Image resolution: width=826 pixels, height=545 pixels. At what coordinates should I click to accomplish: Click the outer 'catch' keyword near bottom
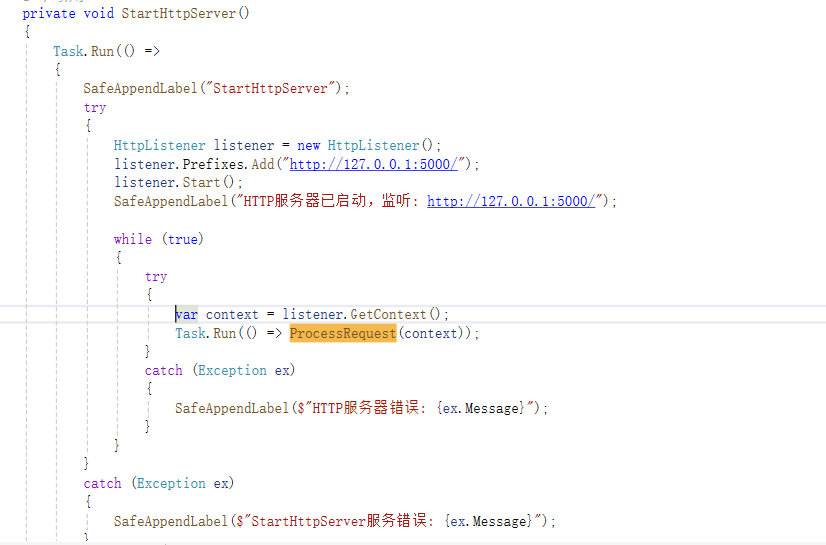pyautogui.click(x=102, y=483)
